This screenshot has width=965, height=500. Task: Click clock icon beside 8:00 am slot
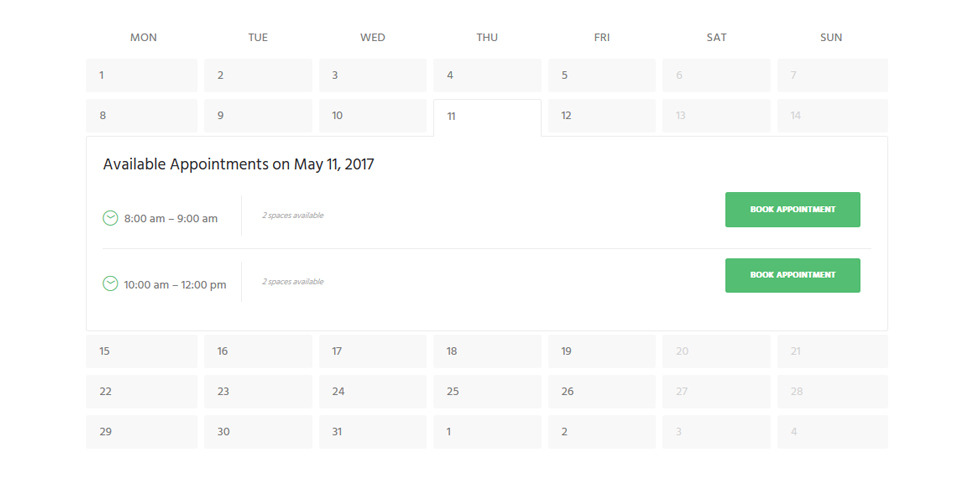tap(110, 218)
